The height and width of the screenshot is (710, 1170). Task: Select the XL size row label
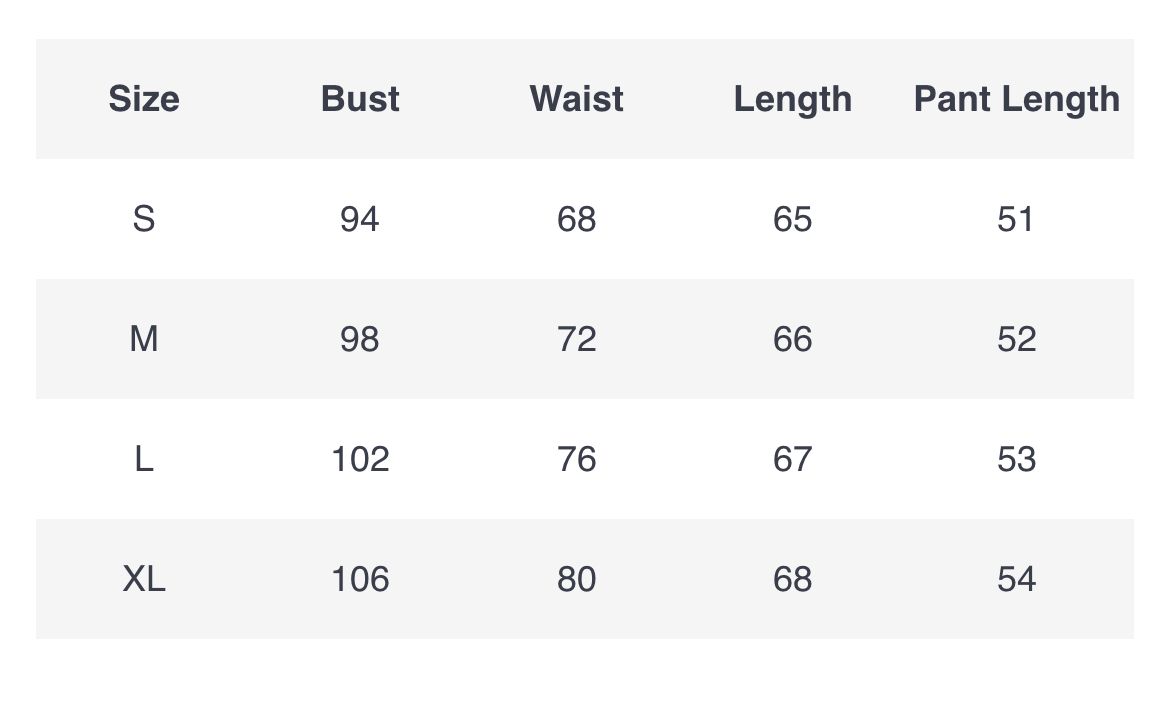pyautogui.click(x=144, y=579)
